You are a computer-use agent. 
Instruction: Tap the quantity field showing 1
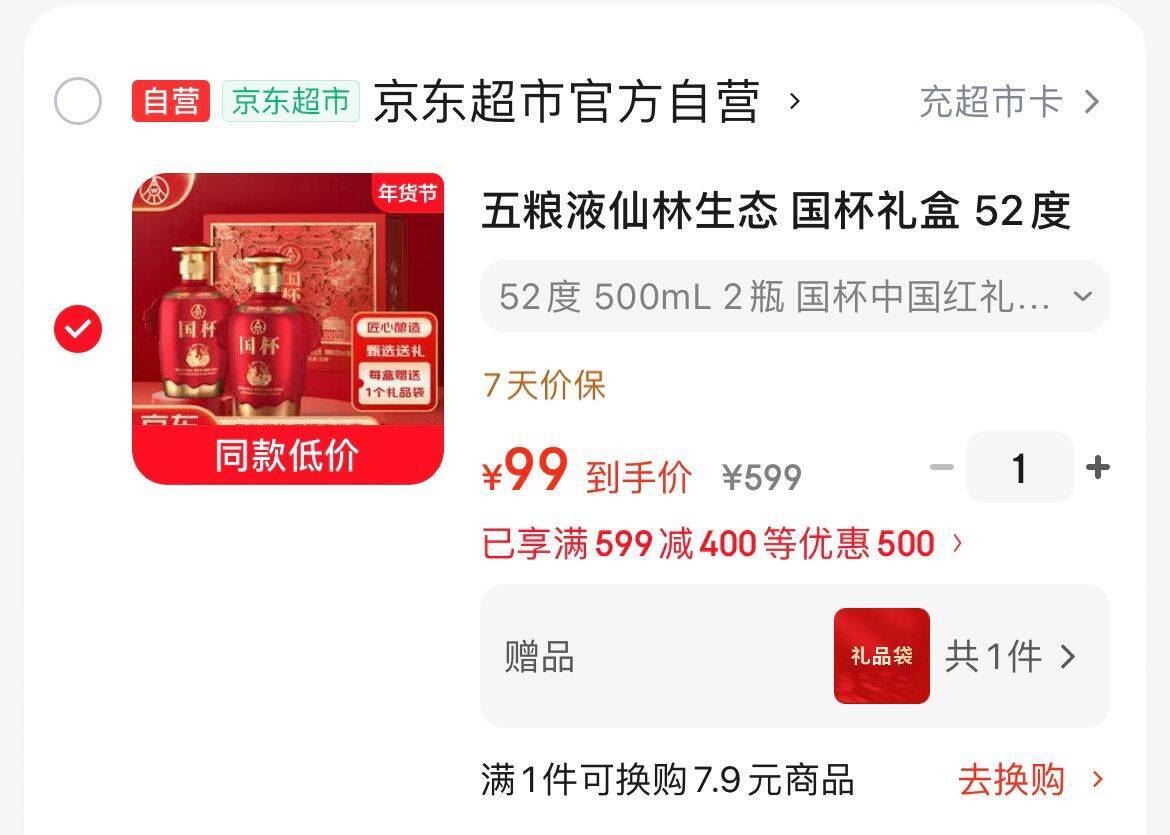coord(1019,468)
